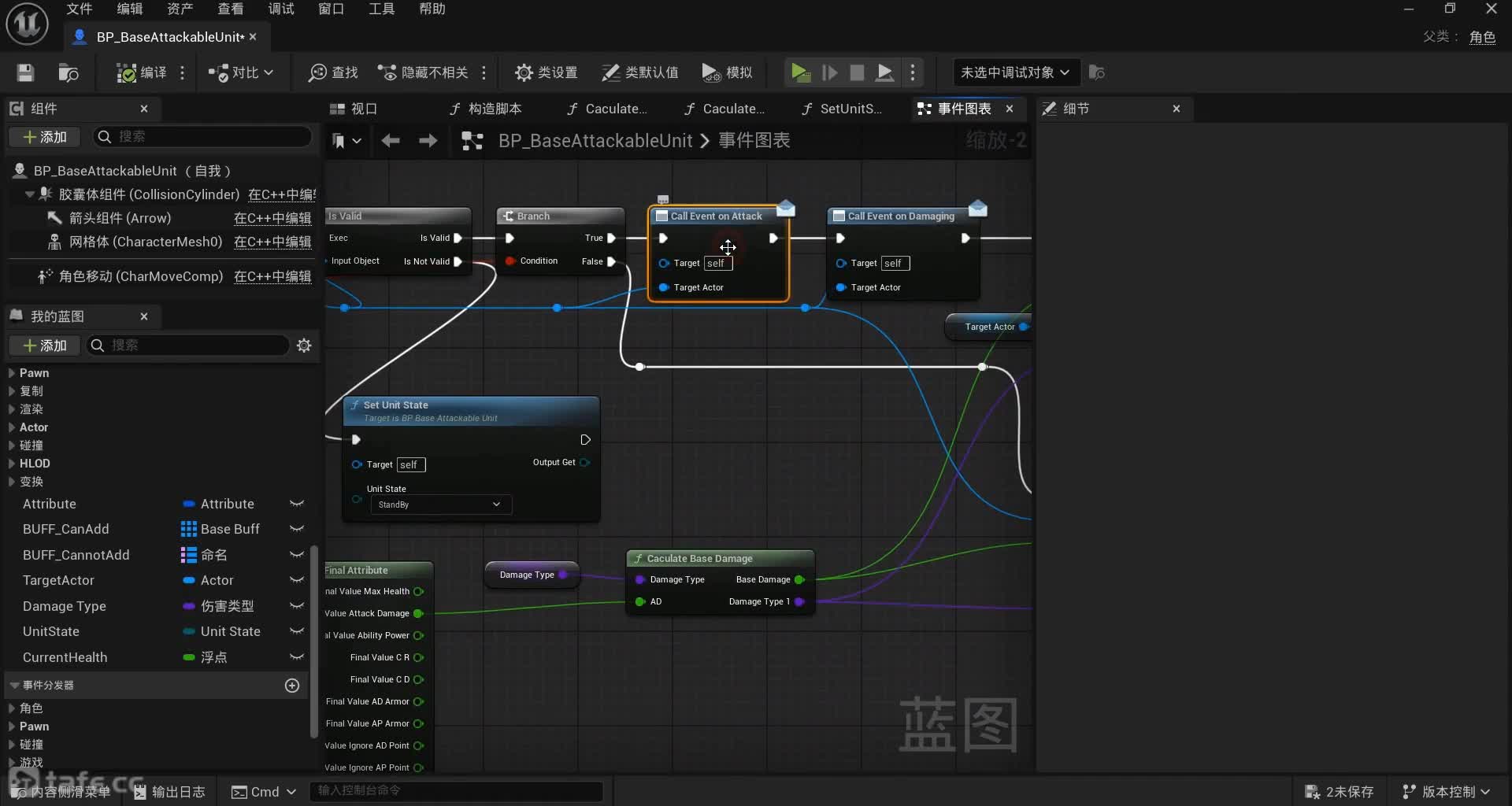Image resolution: width=1512 pixels, height=806 pixels.
Task: Open Class Settings (类设置)
Action: tap(546, 72)
